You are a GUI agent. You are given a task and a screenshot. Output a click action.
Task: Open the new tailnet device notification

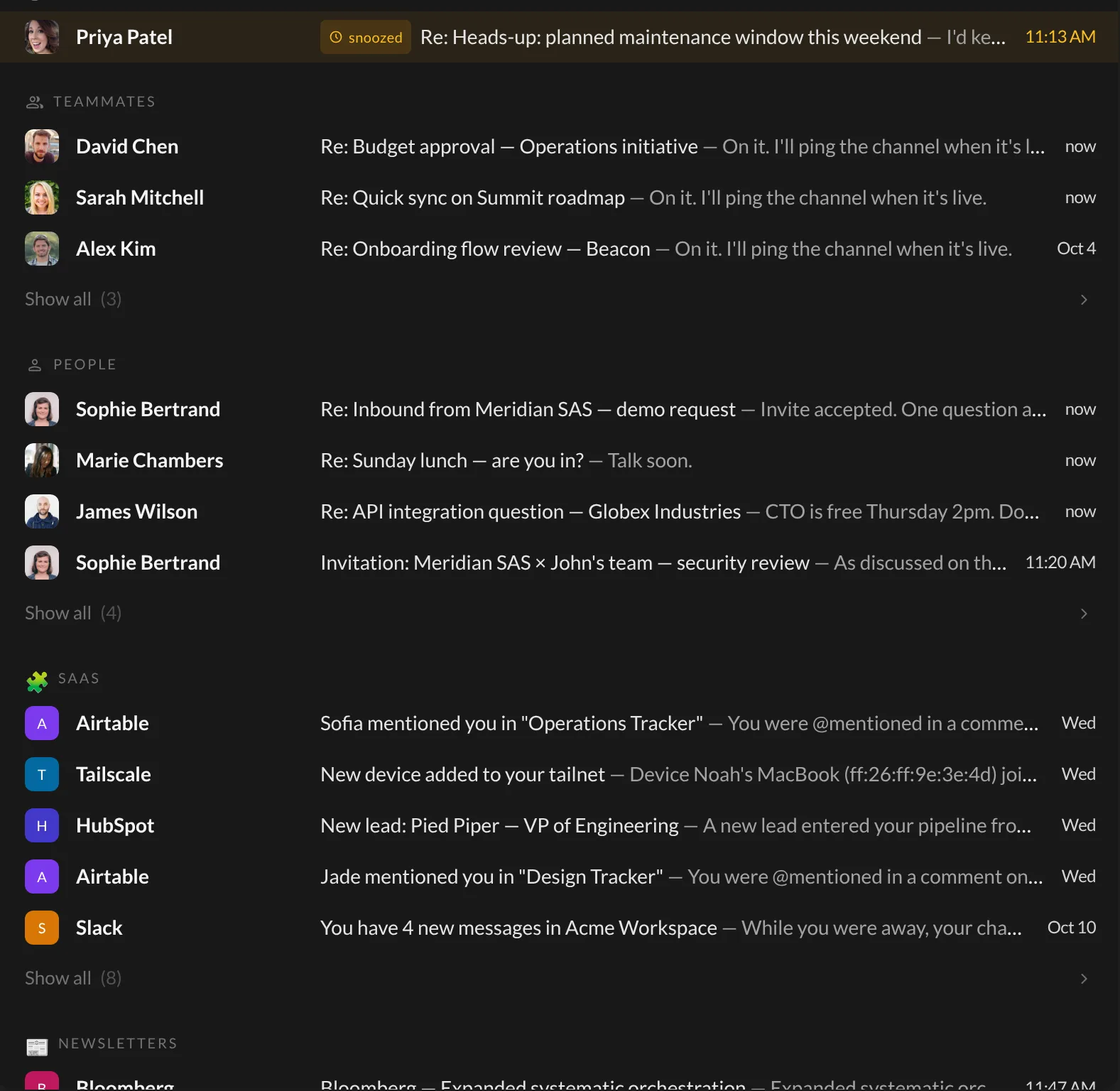click(x=560, y=774)
